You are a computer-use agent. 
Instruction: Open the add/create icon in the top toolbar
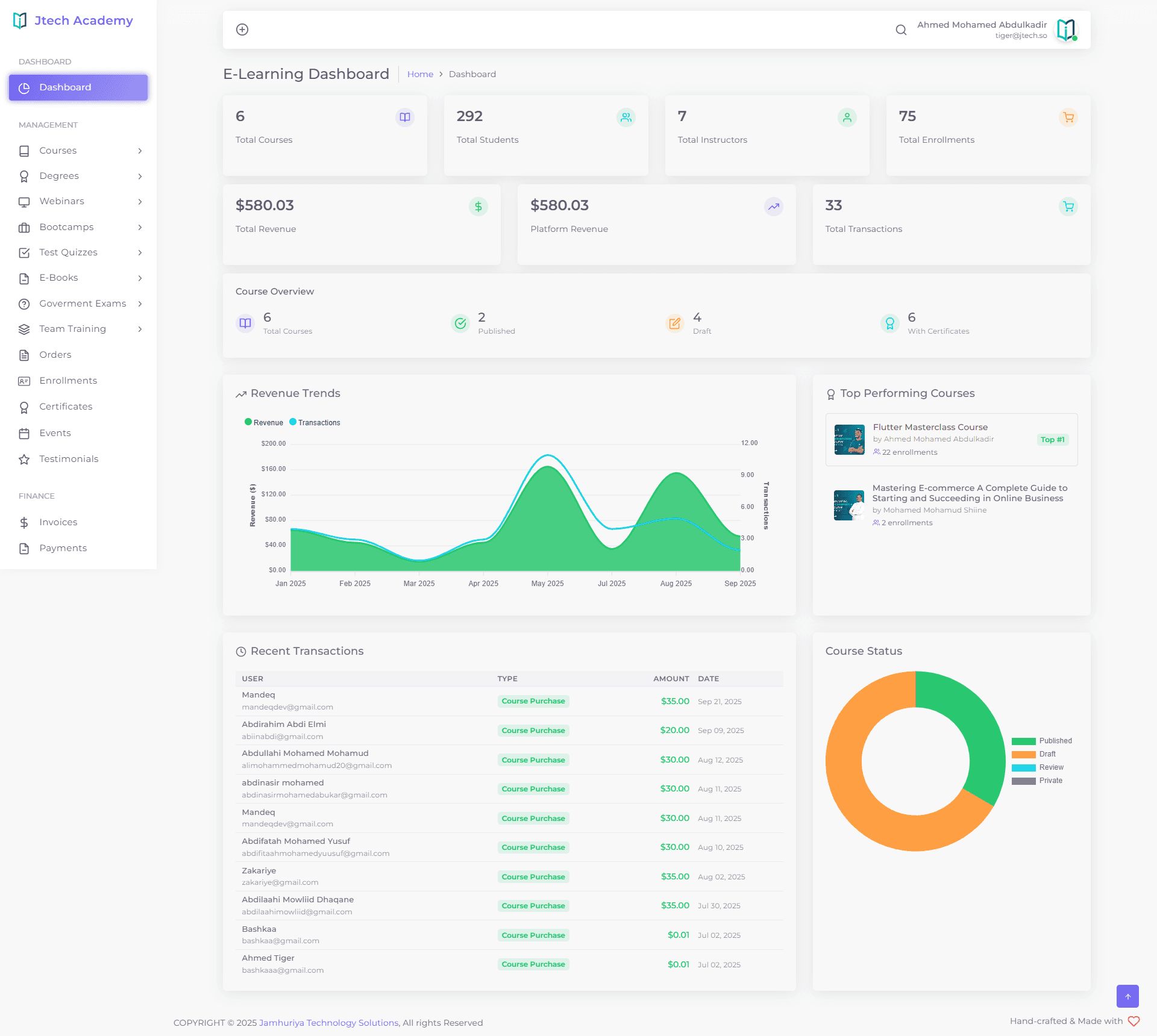(x=243, y=29)
